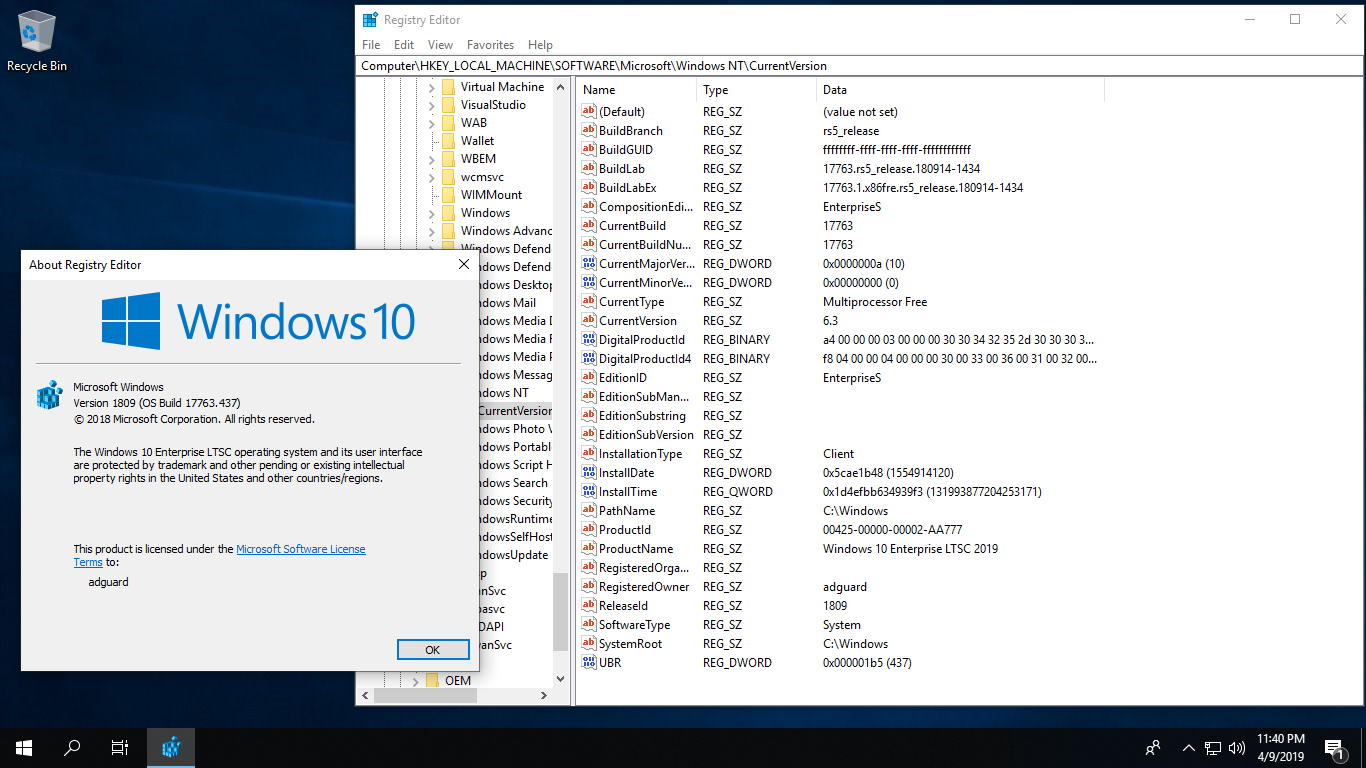1366x768 pixels.
Task: Select the SystemRoot value row
Action: coord(840,643)
